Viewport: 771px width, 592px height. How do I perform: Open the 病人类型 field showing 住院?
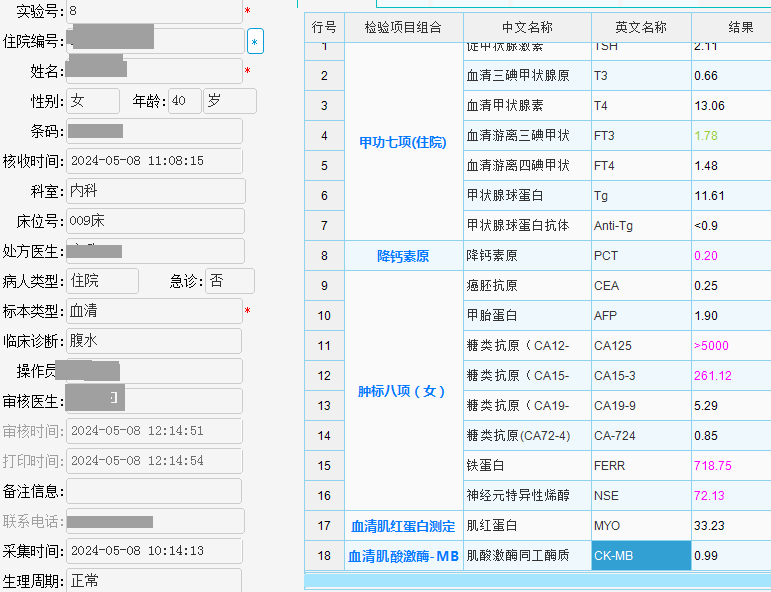tap(102, 281)
